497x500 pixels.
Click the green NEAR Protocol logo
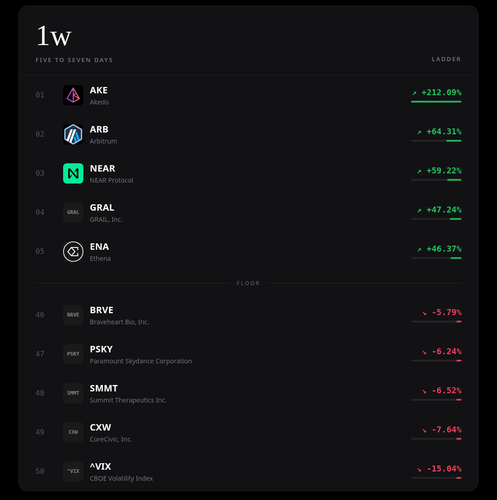73,173
